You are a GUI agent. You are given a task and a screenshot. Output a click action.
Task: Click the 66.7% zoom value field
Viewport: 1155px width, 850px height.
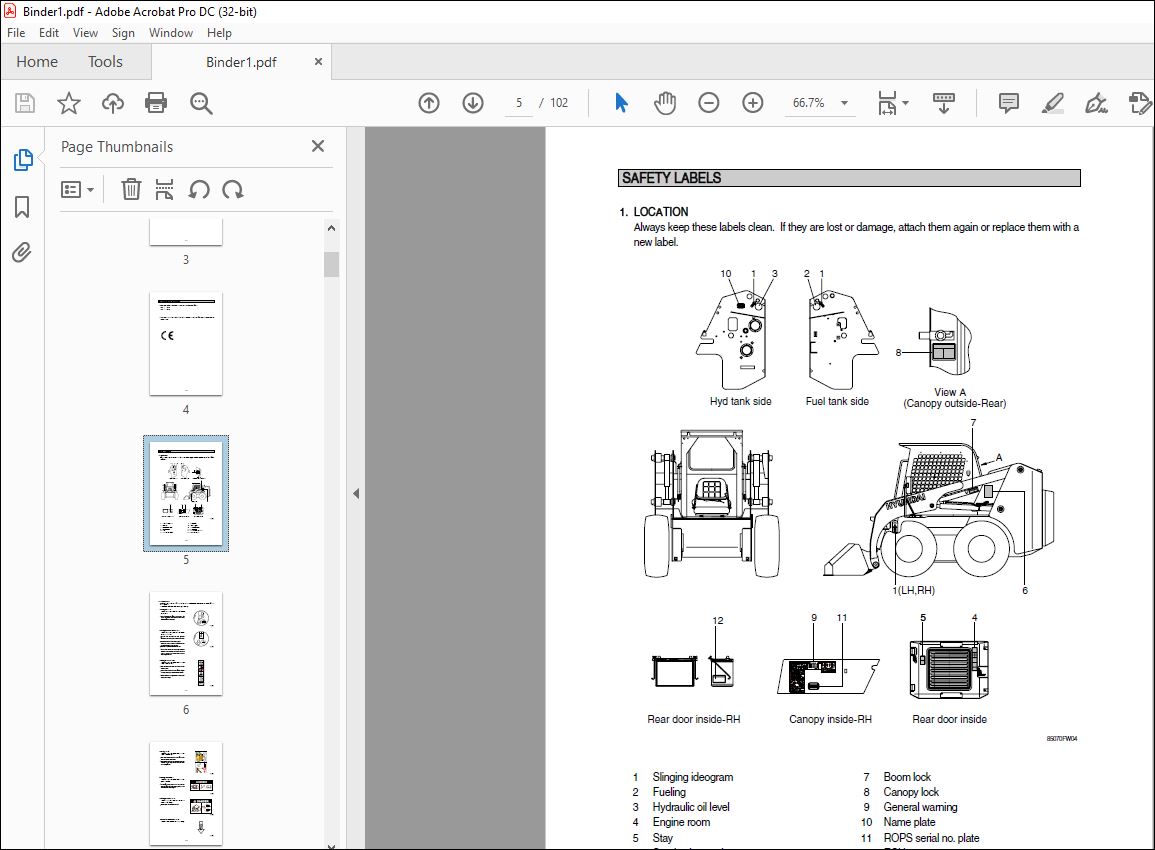pos(809,102)
